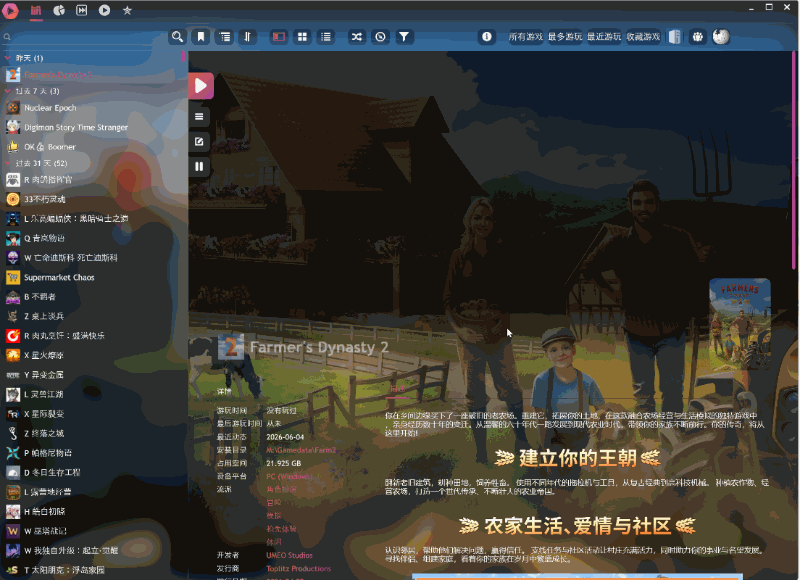Select Supermarket Chaos in game list
Screen dimensions: 800x580
(92, 278)
